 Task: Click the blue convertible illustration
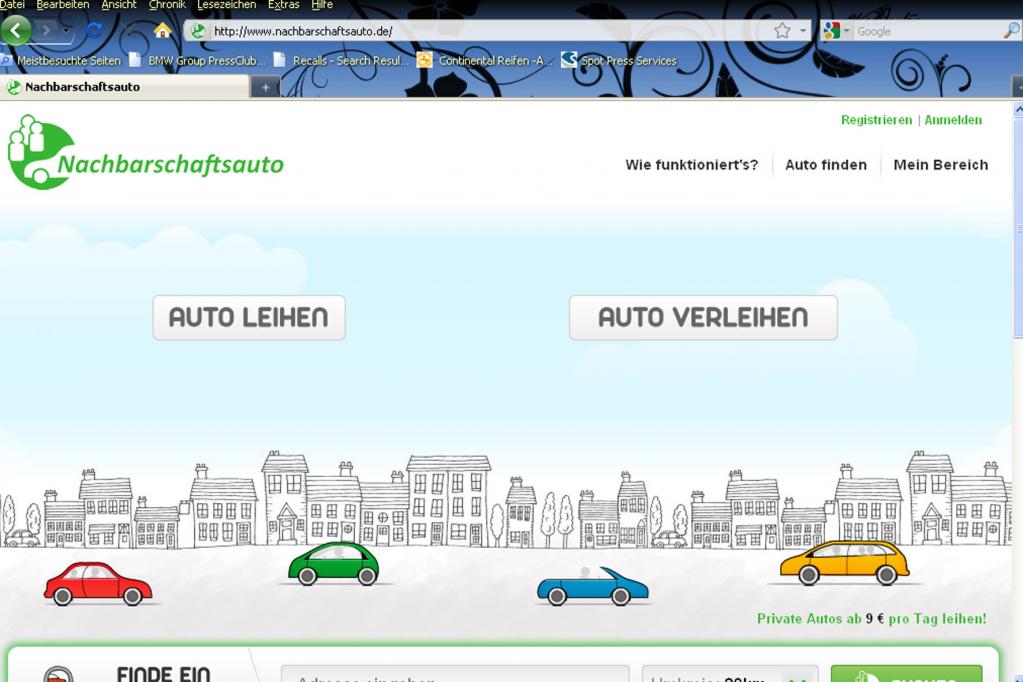pyautogui.click(x=592, y=586)
